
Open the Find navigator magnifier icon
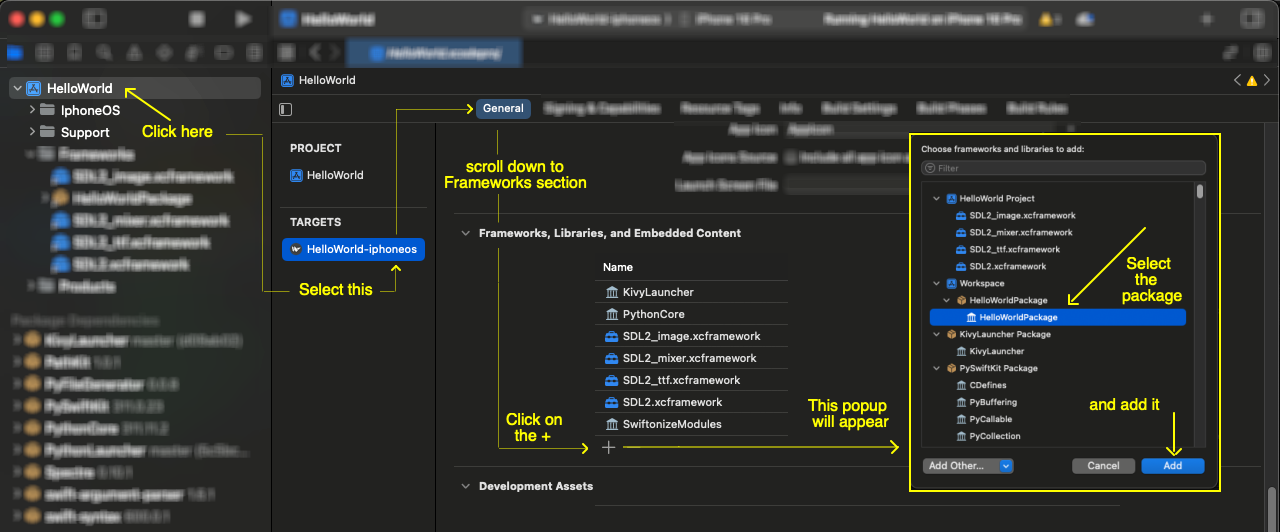(x=104, y=52)
